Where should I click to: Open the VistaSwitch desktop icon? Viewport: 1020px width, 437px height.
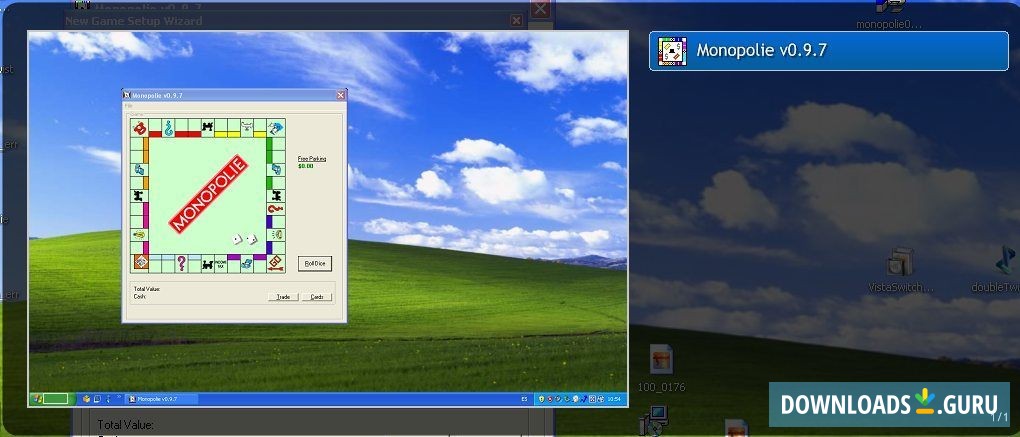[901, 270]
